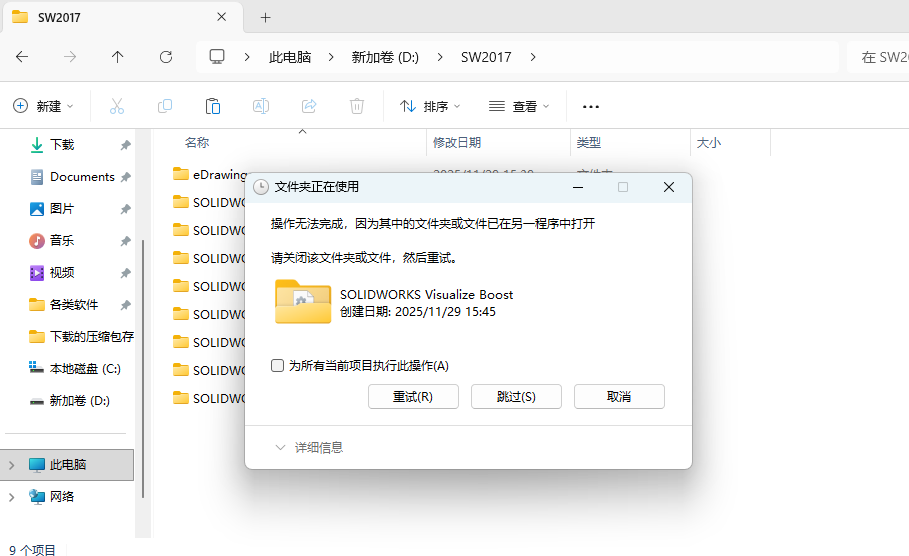Go up one folder level
Image resolution: width=909 pixels, height=556 pixels.
(x=117, y=57)
